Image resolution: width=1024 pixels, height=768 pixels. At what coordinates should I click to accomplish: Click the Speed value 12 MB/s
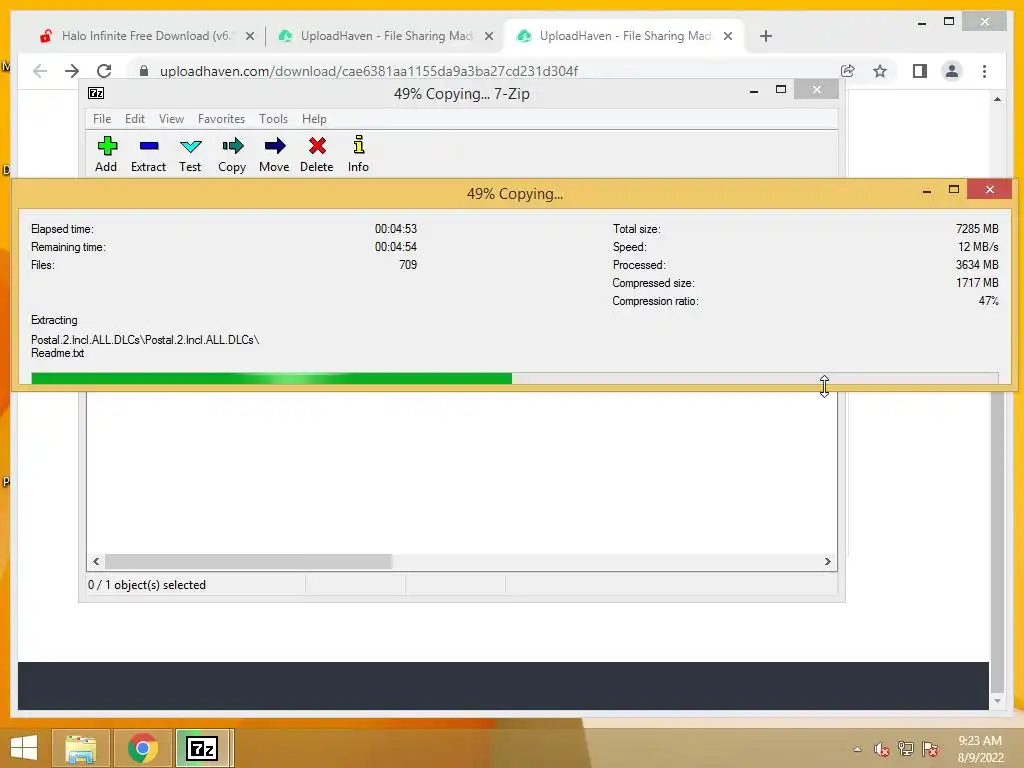coord(978,247)
